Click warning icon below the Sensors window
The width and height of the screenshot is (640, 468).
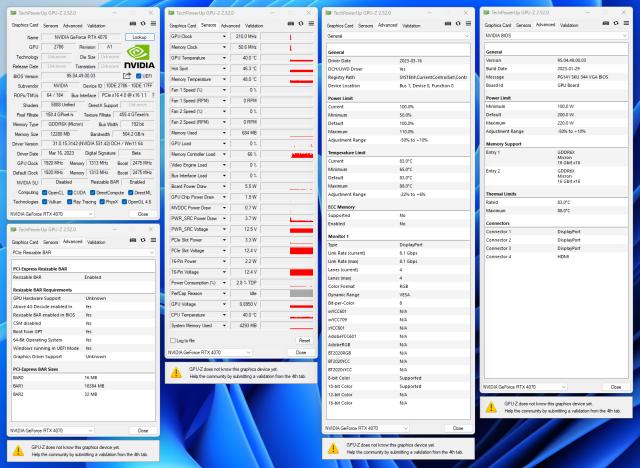point(176,373)
